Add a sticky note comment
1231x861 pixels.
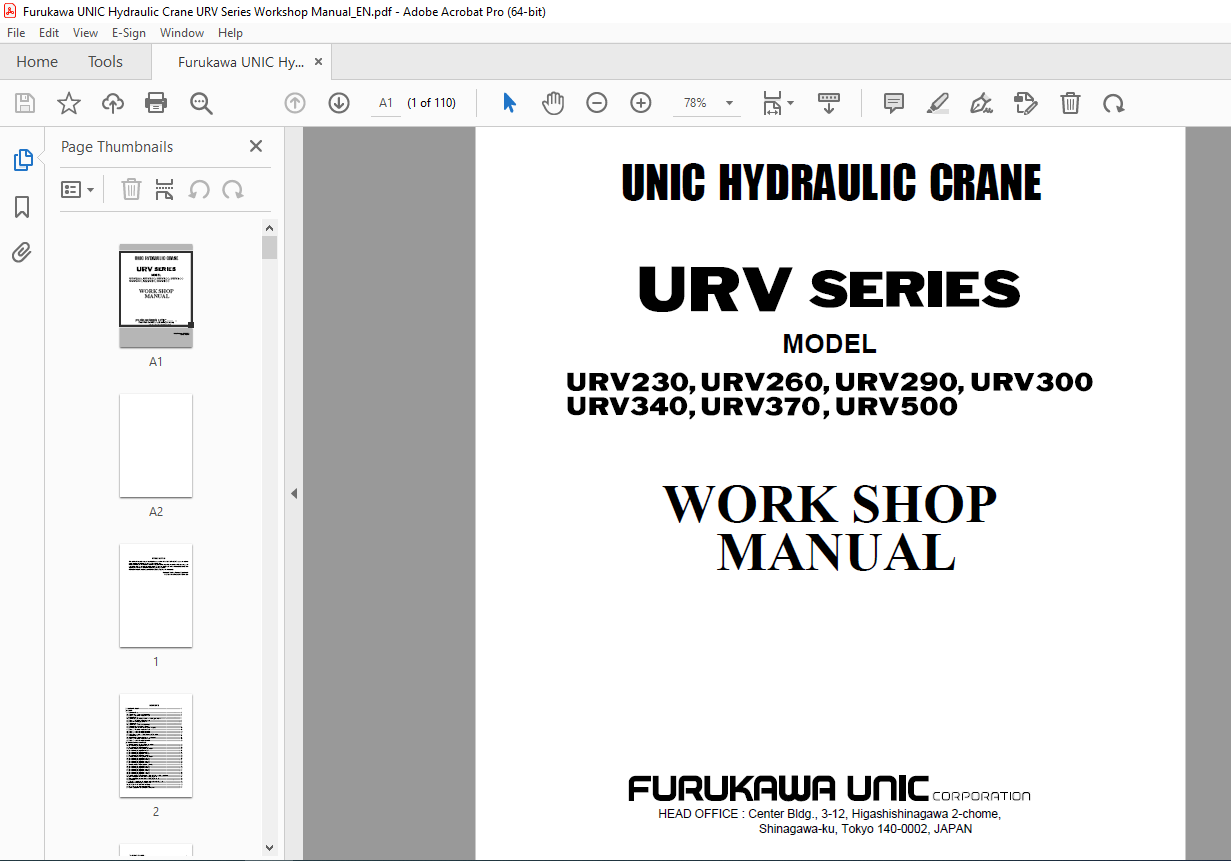[x=894, y=103]
